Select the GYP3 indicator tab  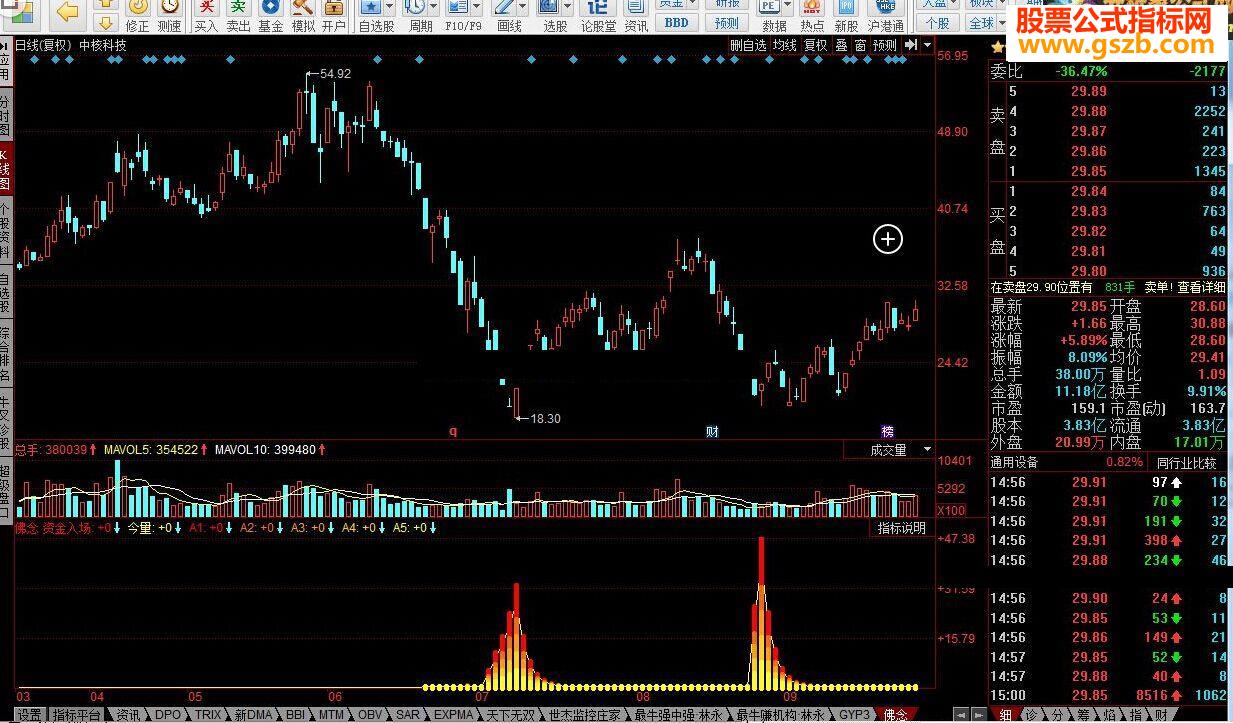[855, 715]
